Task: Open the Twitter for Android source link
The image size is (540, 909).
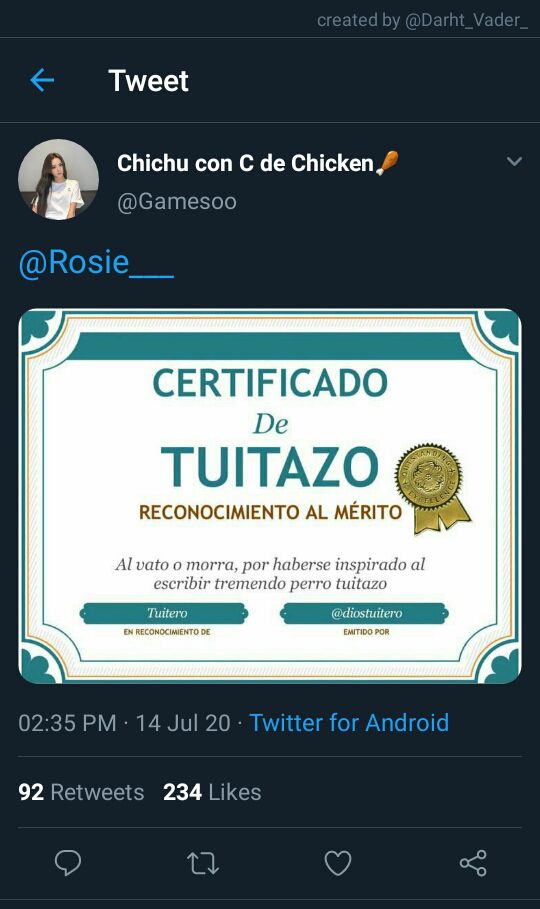Action: pos(349,723)
